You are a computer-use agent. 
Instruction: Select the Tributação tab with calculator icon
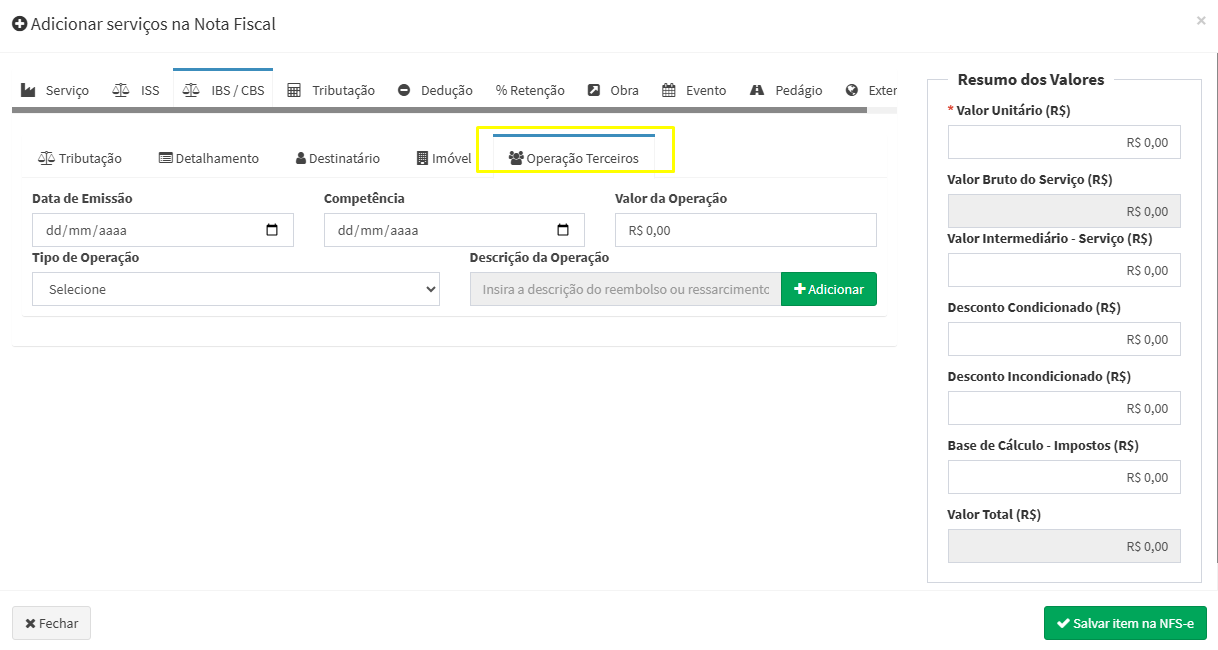tap(331, 90)
